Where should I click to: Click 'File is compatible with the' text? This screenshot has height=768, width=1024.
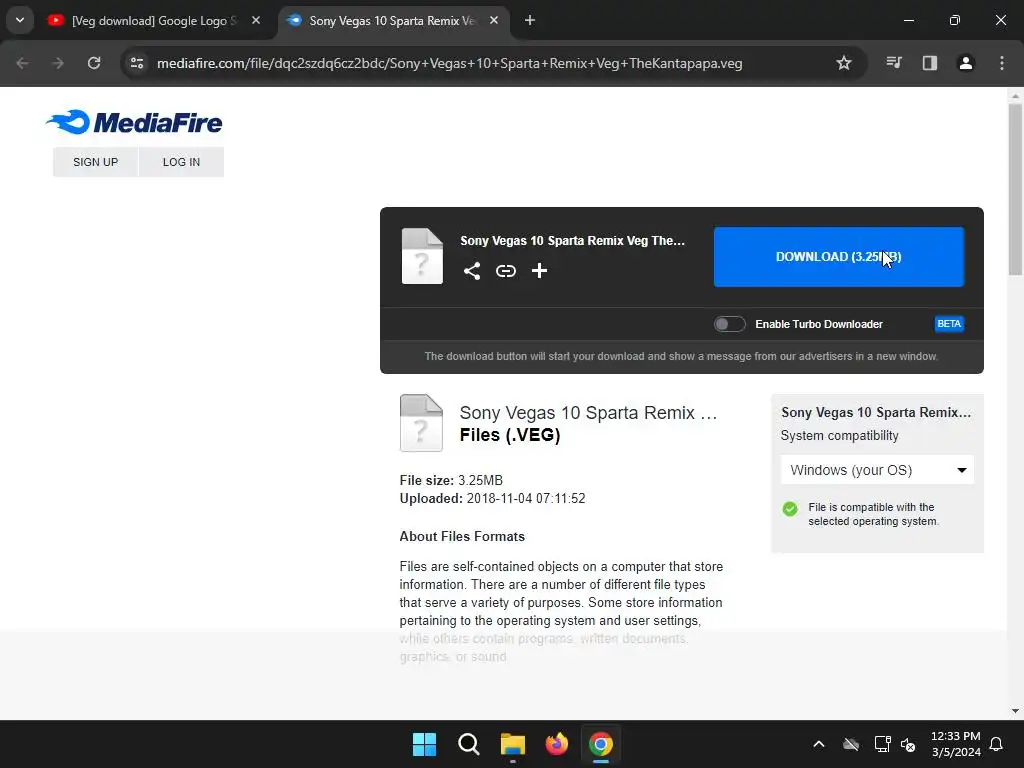(871, 507)
